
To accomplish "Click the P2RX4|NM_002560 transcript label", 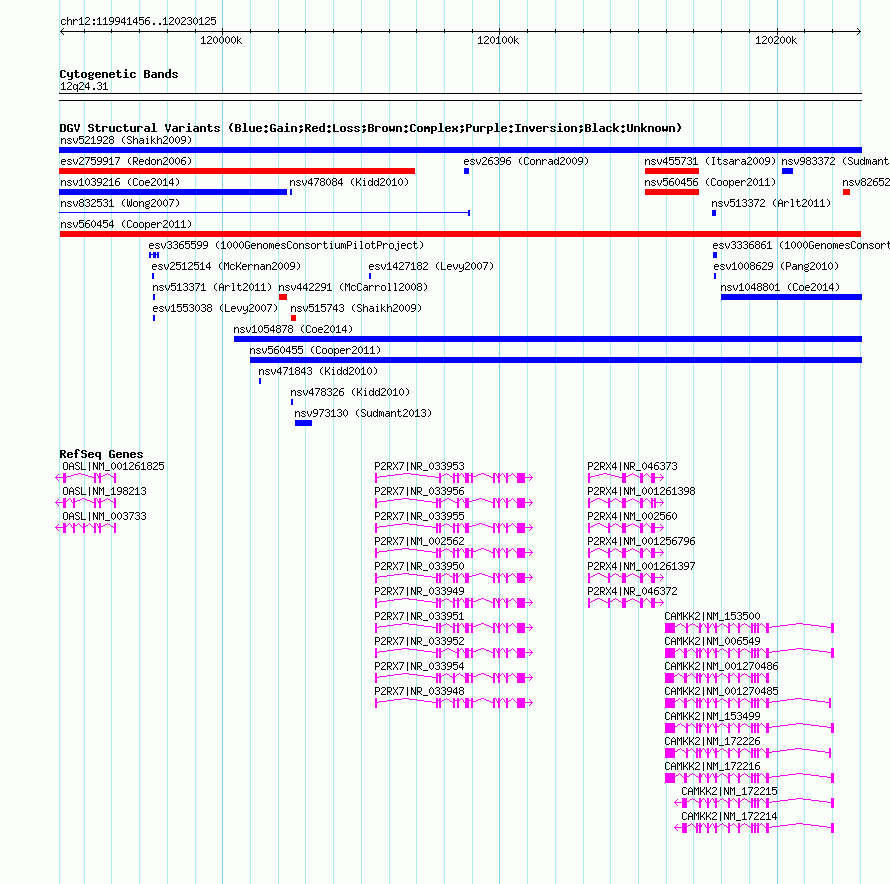I will [x=632, y=516].
